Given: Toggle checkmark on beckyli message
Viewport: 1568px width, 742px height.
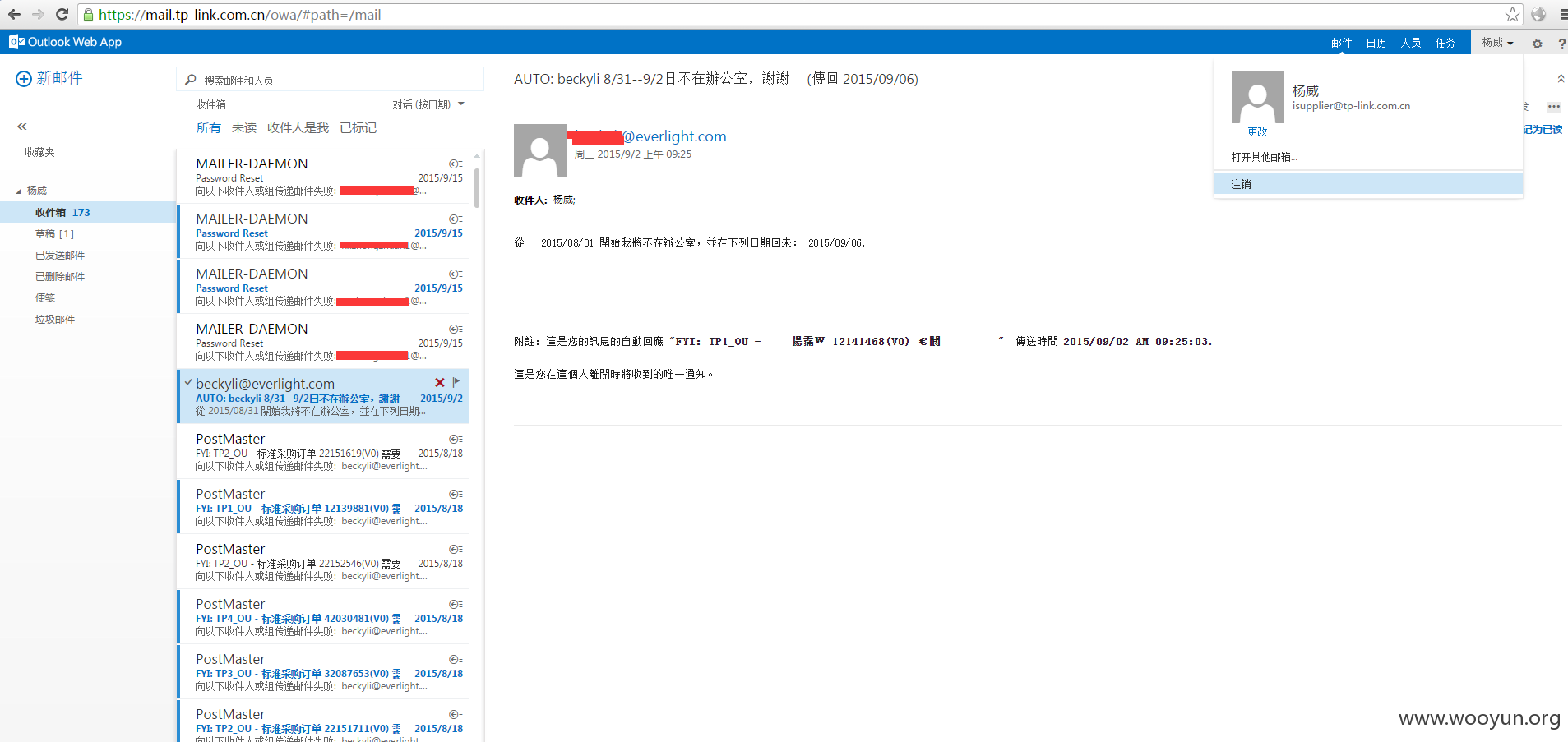Looking at the screenshot, I should pyautogui.click(x=188, y=382).
